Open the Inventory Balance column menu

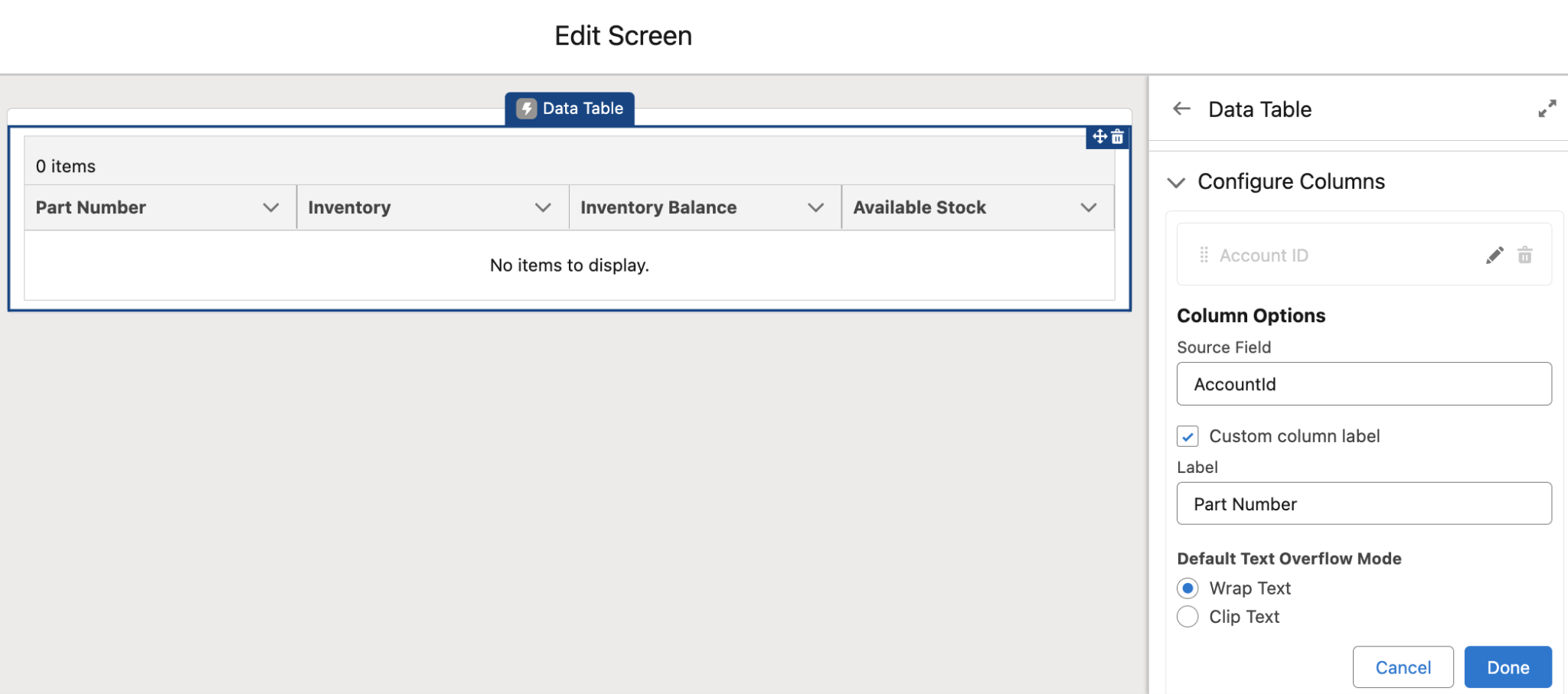click(x=815, y=207)
